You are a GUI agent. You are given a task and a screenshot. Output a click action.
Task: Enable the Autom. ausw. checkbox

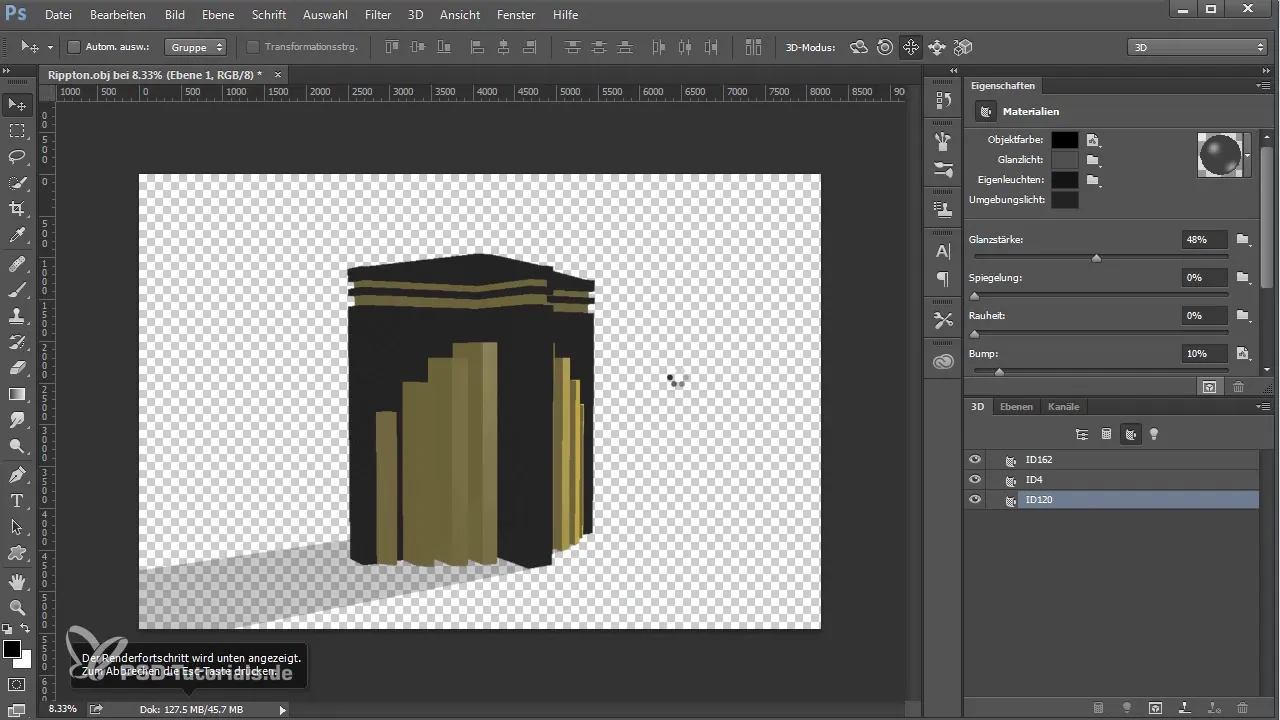[x=74, y=47]
